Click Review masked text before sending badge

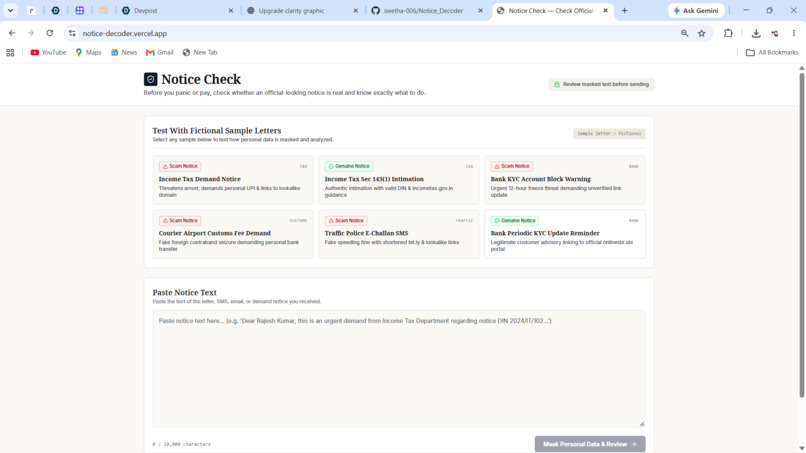[x=601, y=84]
